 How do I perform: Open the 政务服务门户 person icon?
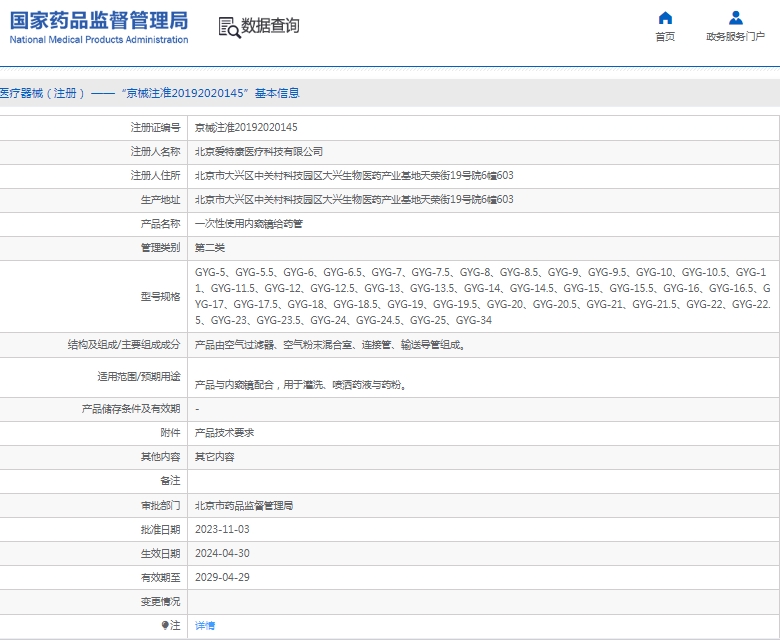tap(736, 18)
